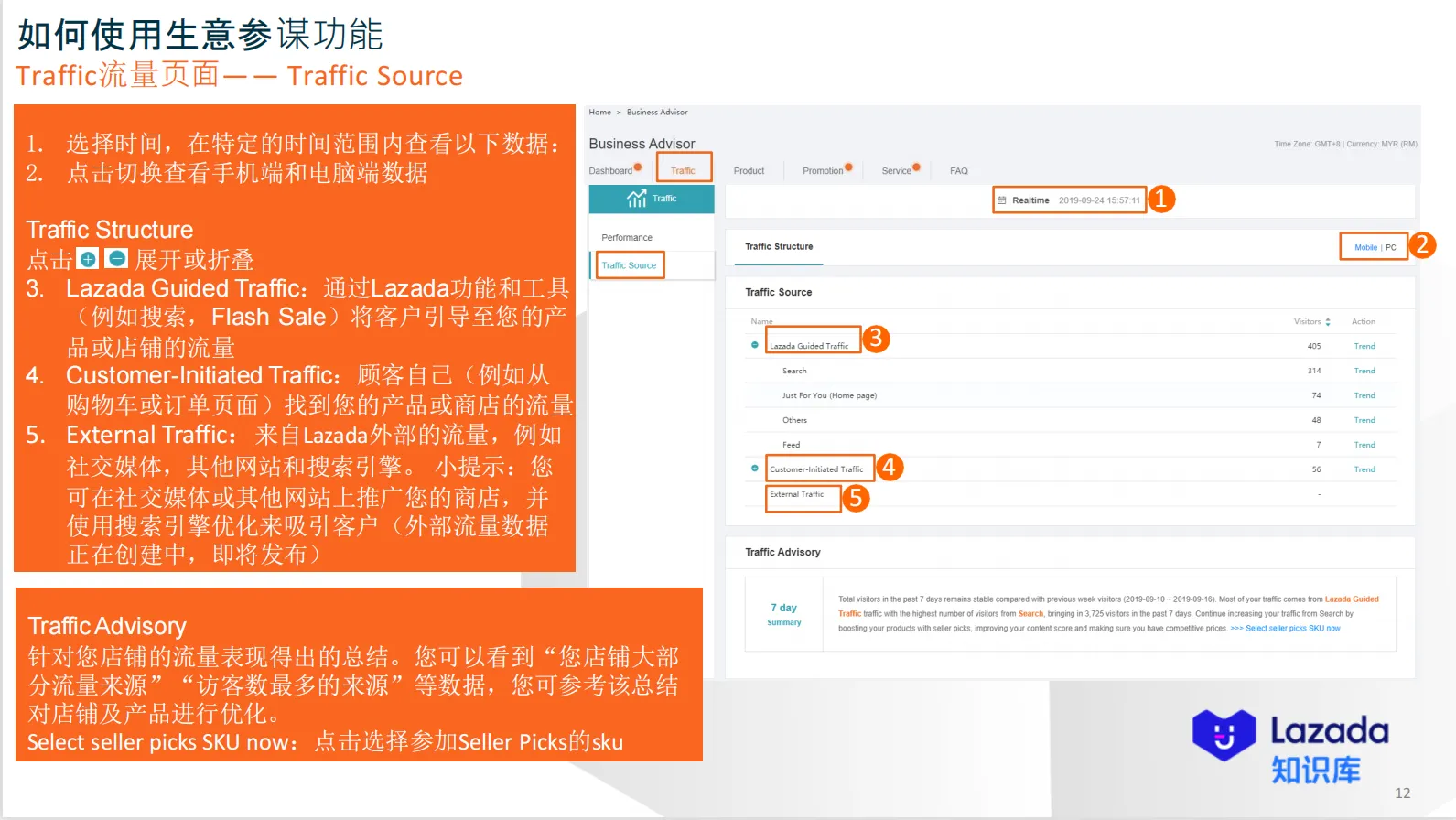Click the Traffic chart icon in sidebar
Image resolution: width=1456 pixels, height=820 pixels.
(x=637, y=199)
